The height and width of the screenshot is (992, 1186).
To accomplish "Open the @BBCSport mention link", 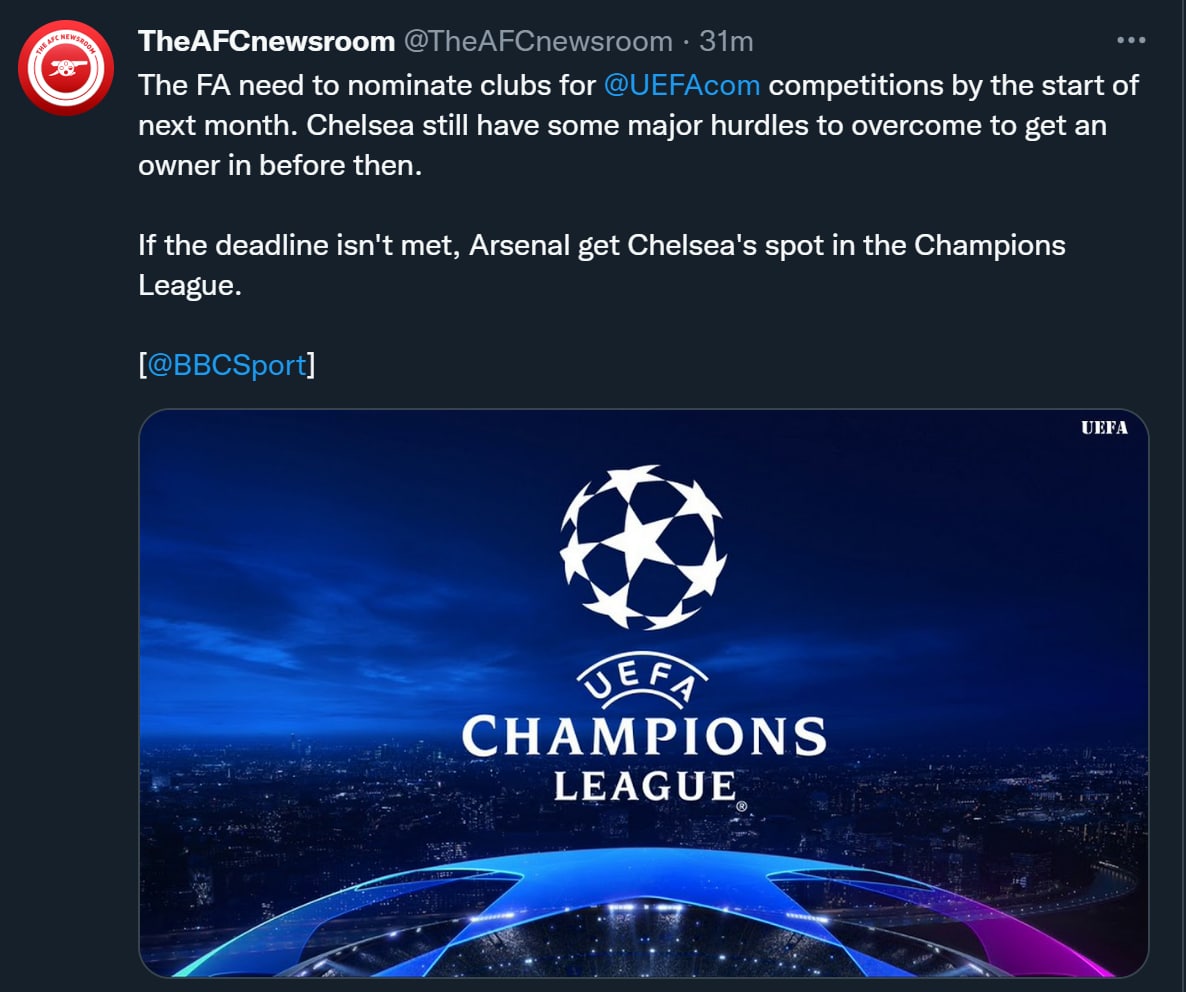I will click(x=227, y=365).
